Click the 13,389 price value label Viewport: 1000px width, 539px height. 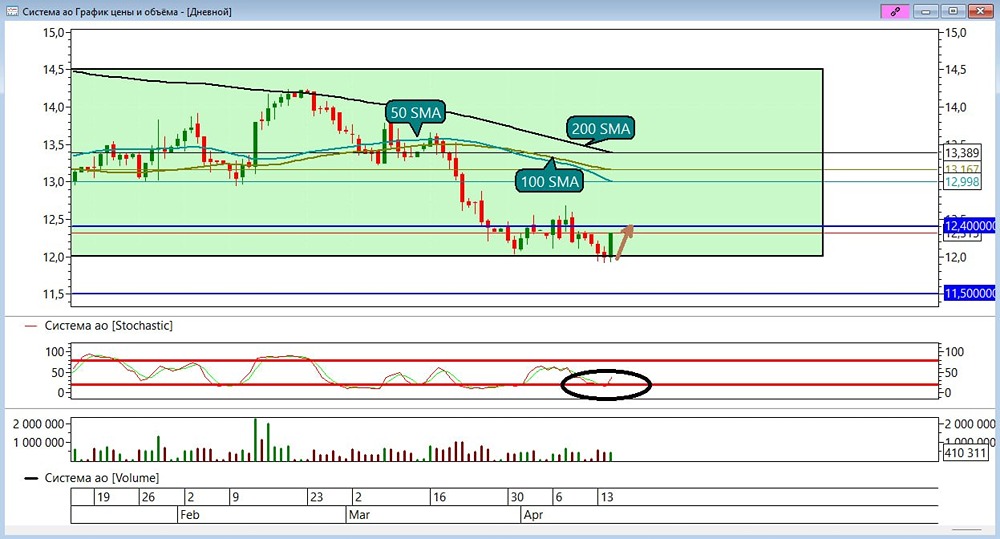962,152
